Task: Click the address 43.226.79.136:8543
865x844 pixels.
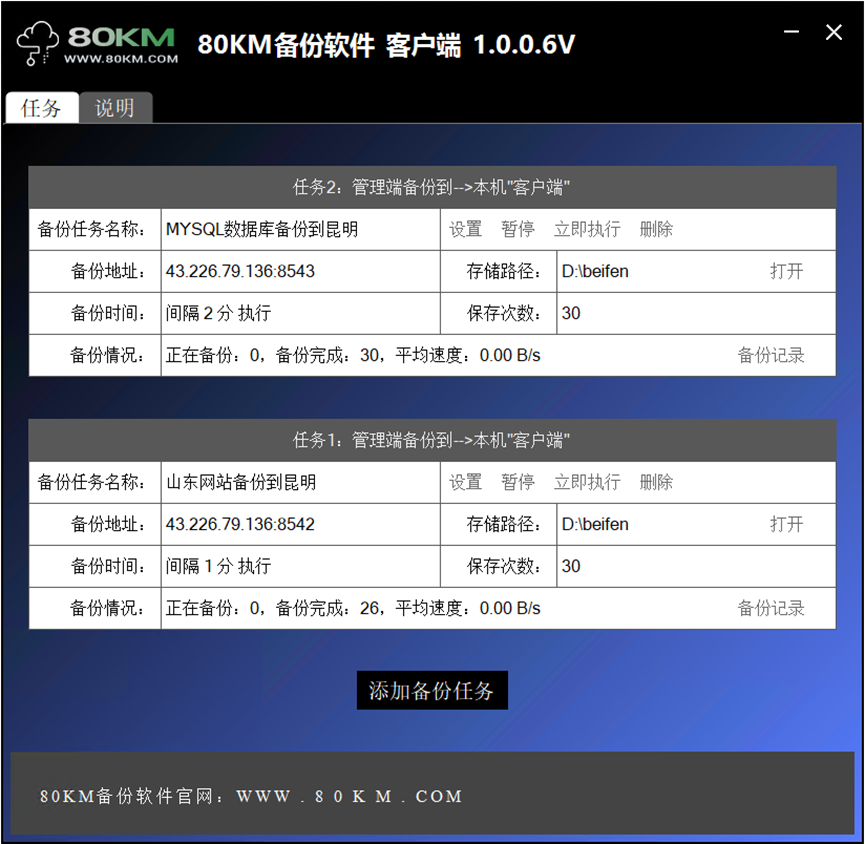Action: [x=240, y=271]
